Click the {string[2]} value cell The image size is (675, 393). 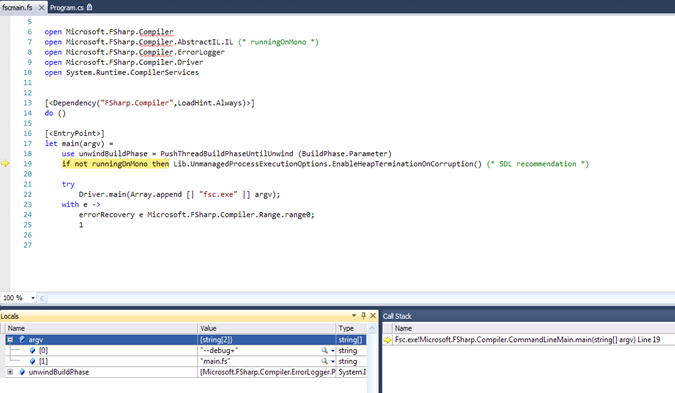pos(266,340)
